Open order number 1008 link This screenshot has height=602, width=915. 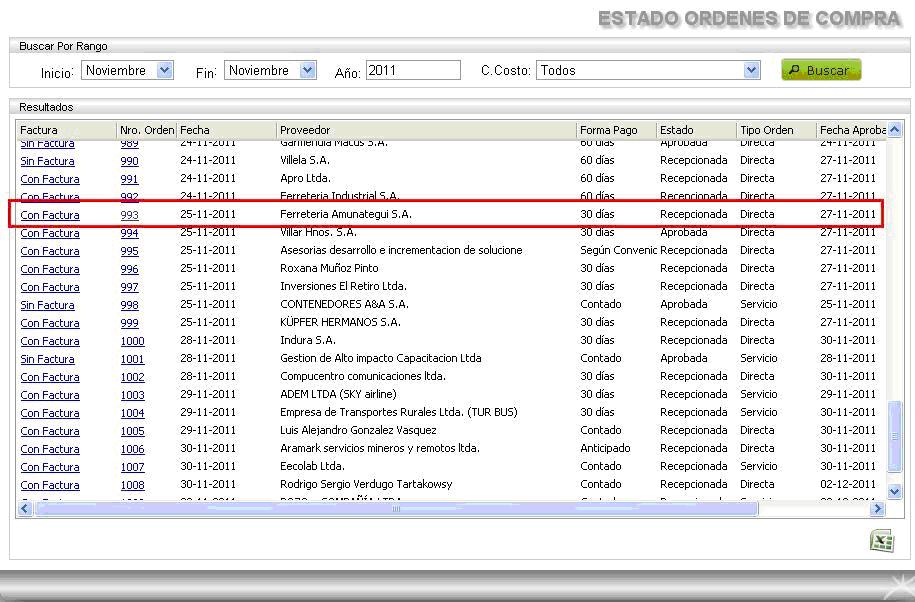point(132,485)
